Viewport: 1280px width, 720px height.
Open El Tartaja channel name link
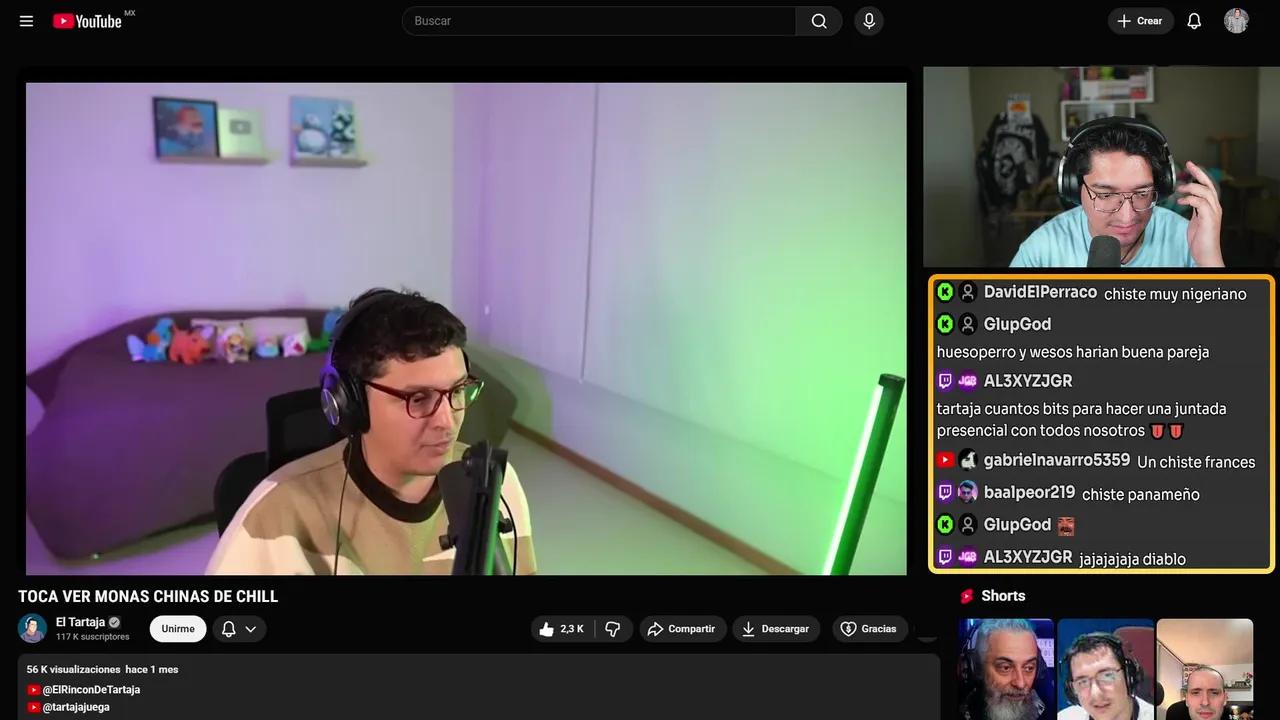(x=80, y=622)
